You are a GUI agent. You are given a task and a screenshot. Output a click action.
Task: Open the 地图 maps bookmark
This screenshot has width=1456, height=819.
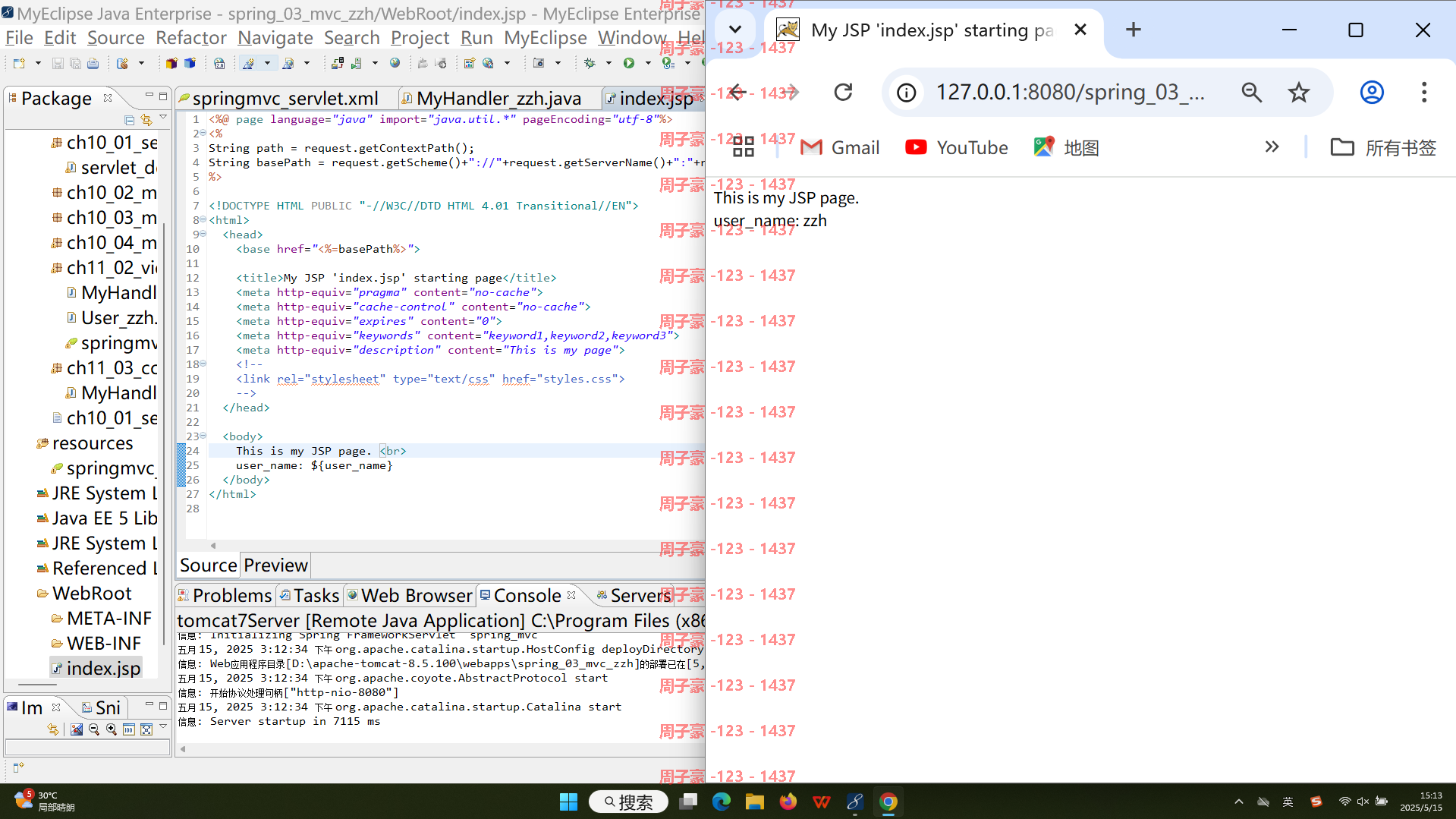tap(1066, 147)
